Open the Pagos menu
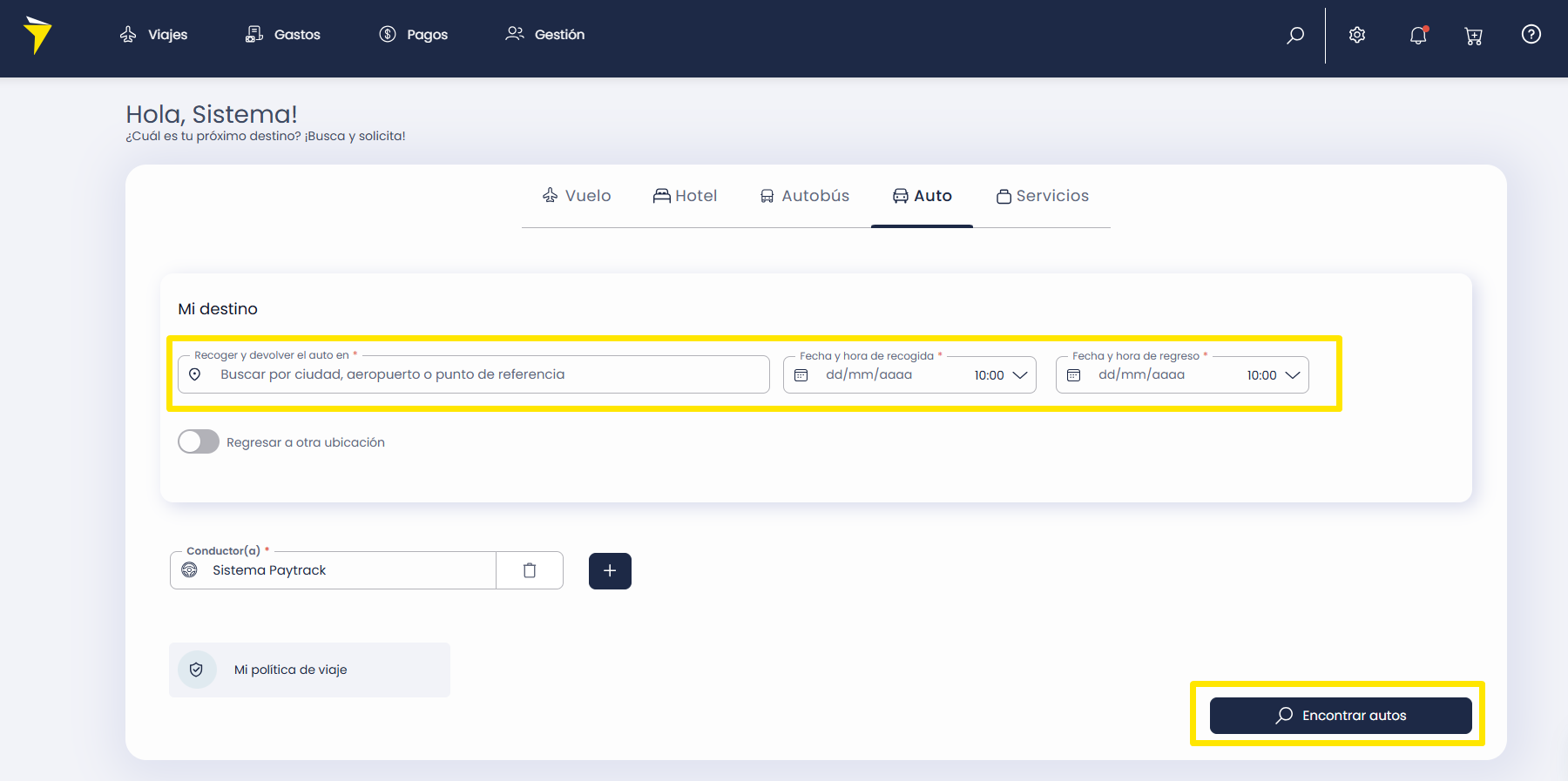 (x=414, y=35)
